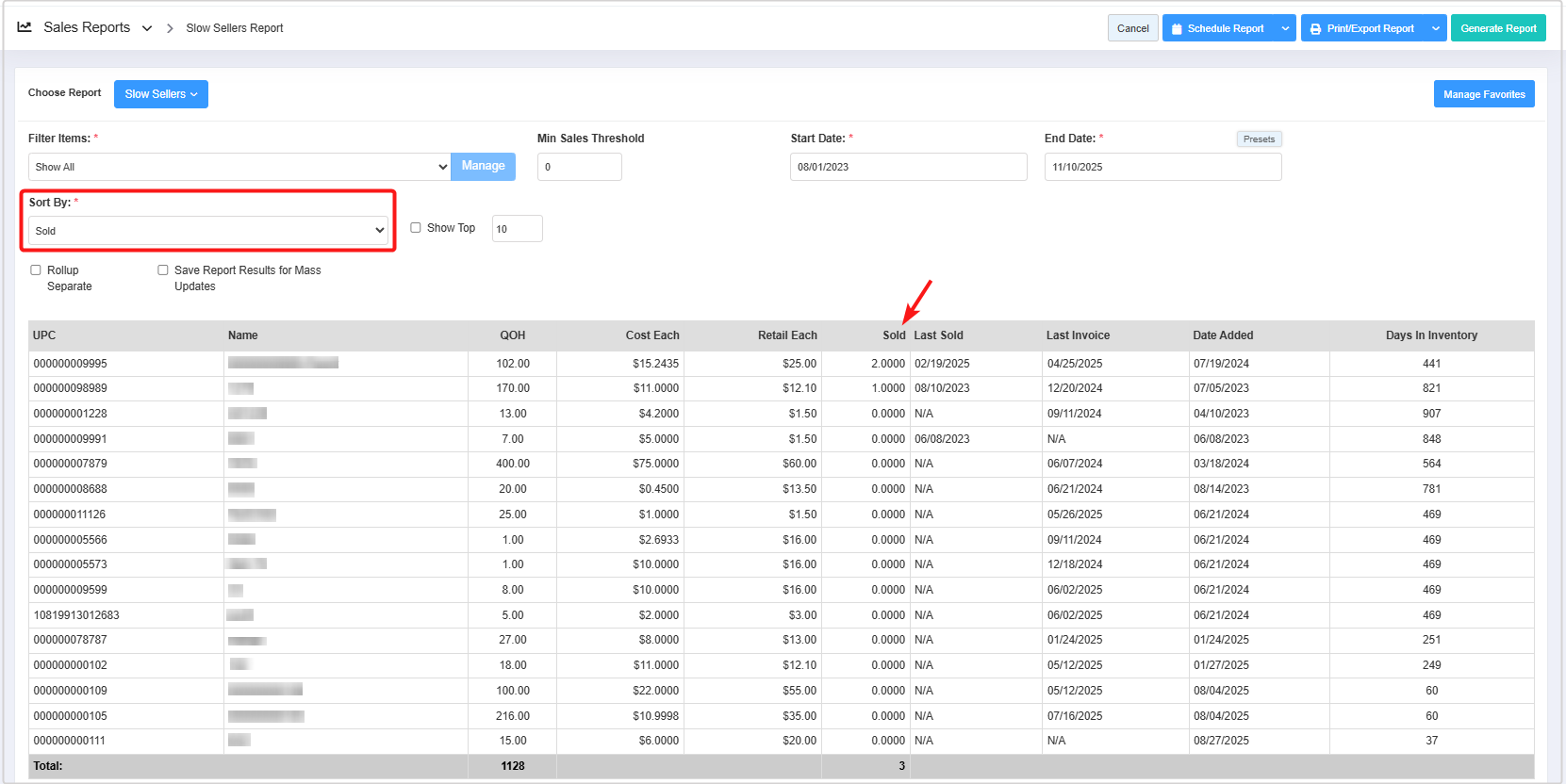
Task: Click the Days In Inventory column header
Action: coord(1430,335)
